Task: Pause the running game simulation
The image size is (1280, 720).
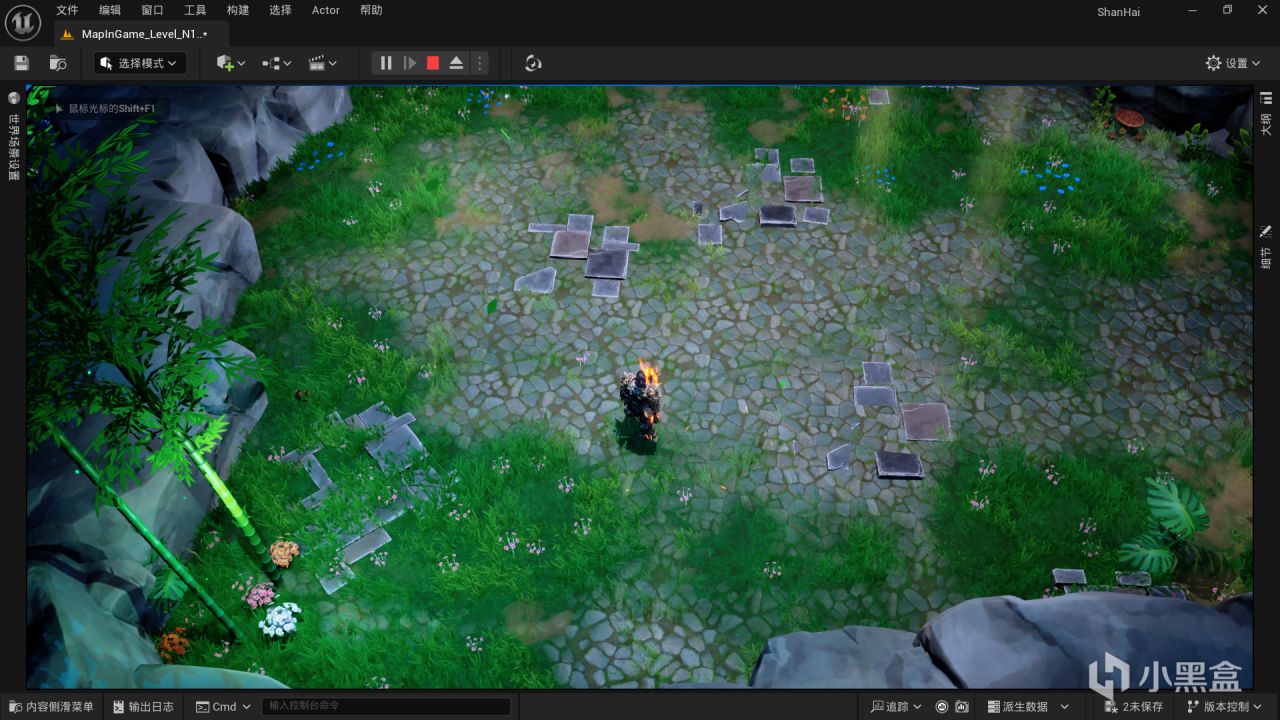Action: tap(386, 63)
